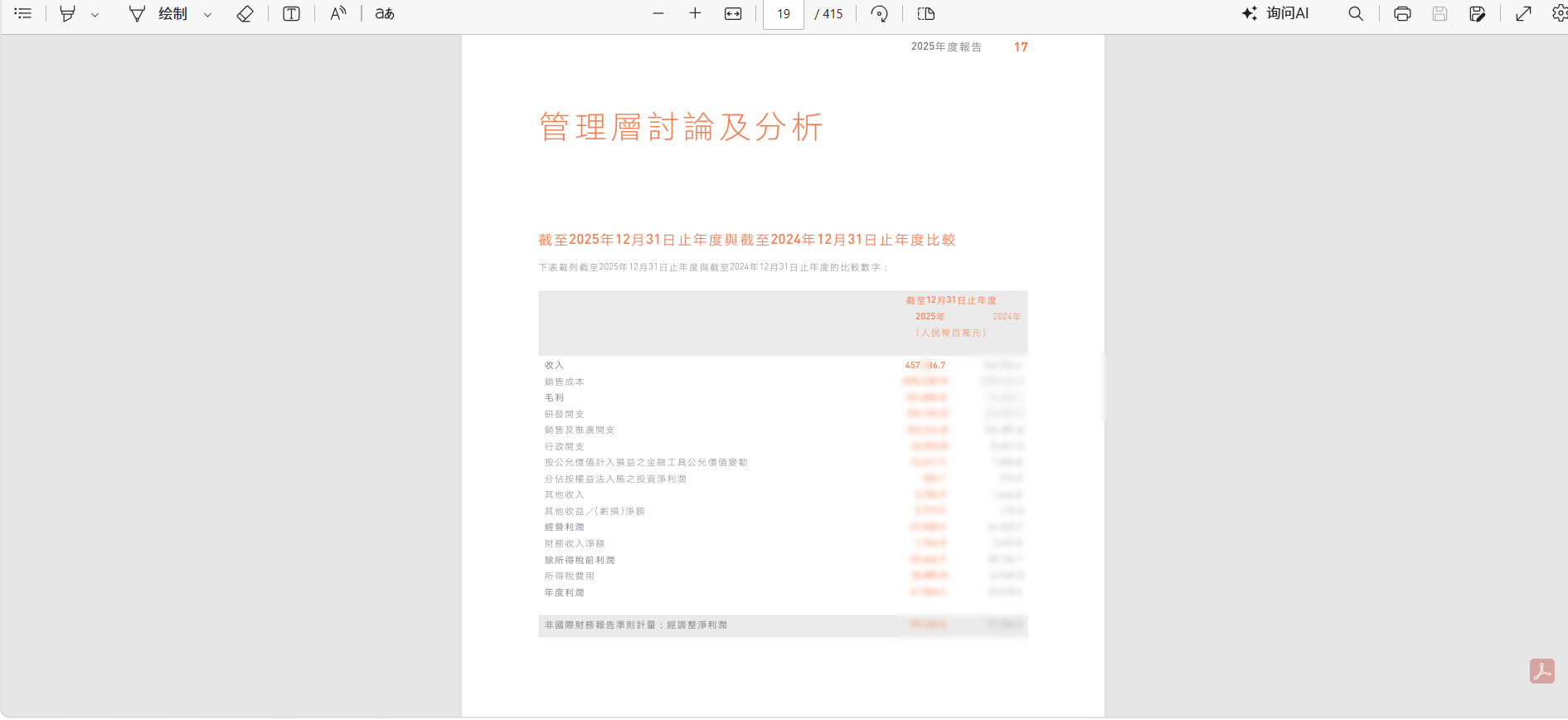Select the 除所得稅前利潤 row label
Image resolution: width=1568 pixels, height=720 pixels.
[x=580, y=560]
